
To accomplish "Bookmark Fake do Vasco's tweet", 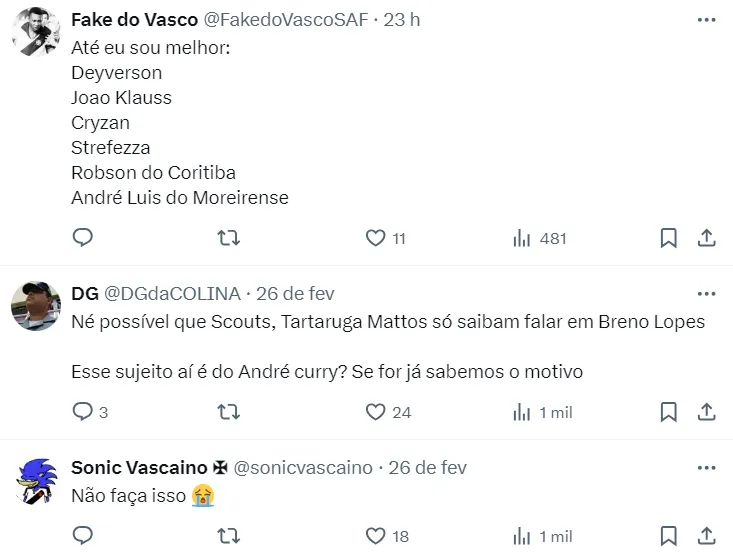I will click(x=669, y=238).
